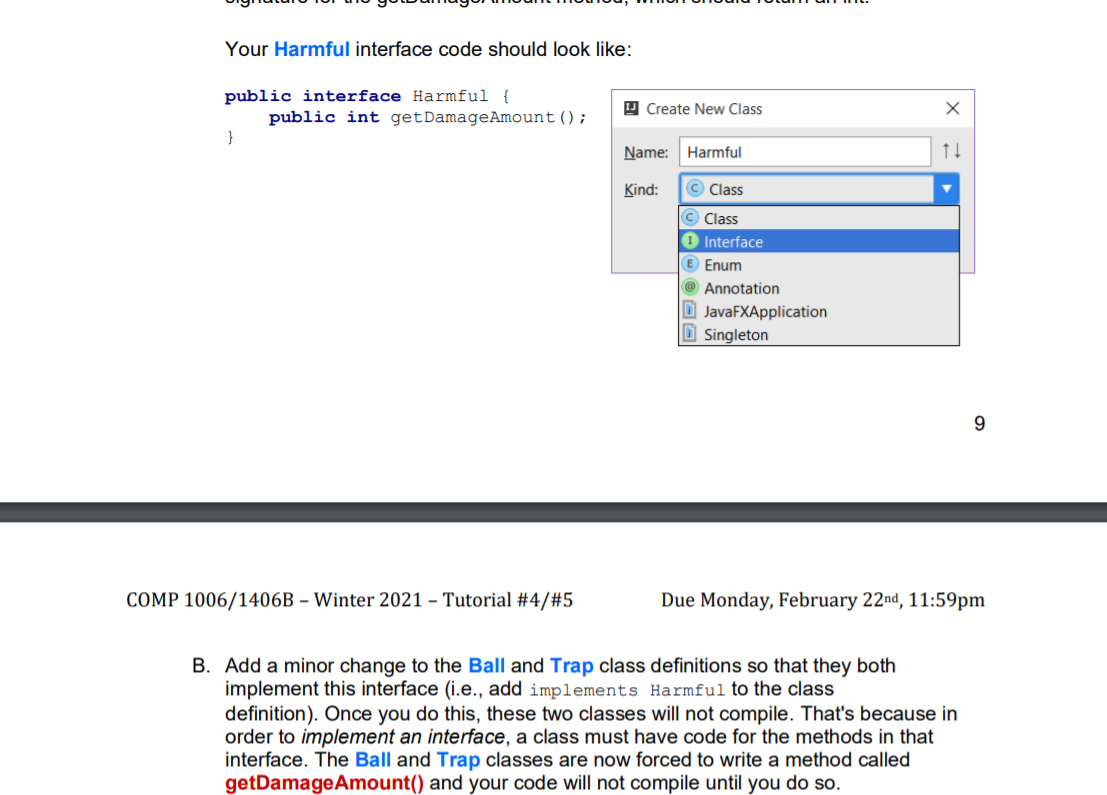Open the Kind dropdown arrow
1107x795 pixels.
pos(946,189)
